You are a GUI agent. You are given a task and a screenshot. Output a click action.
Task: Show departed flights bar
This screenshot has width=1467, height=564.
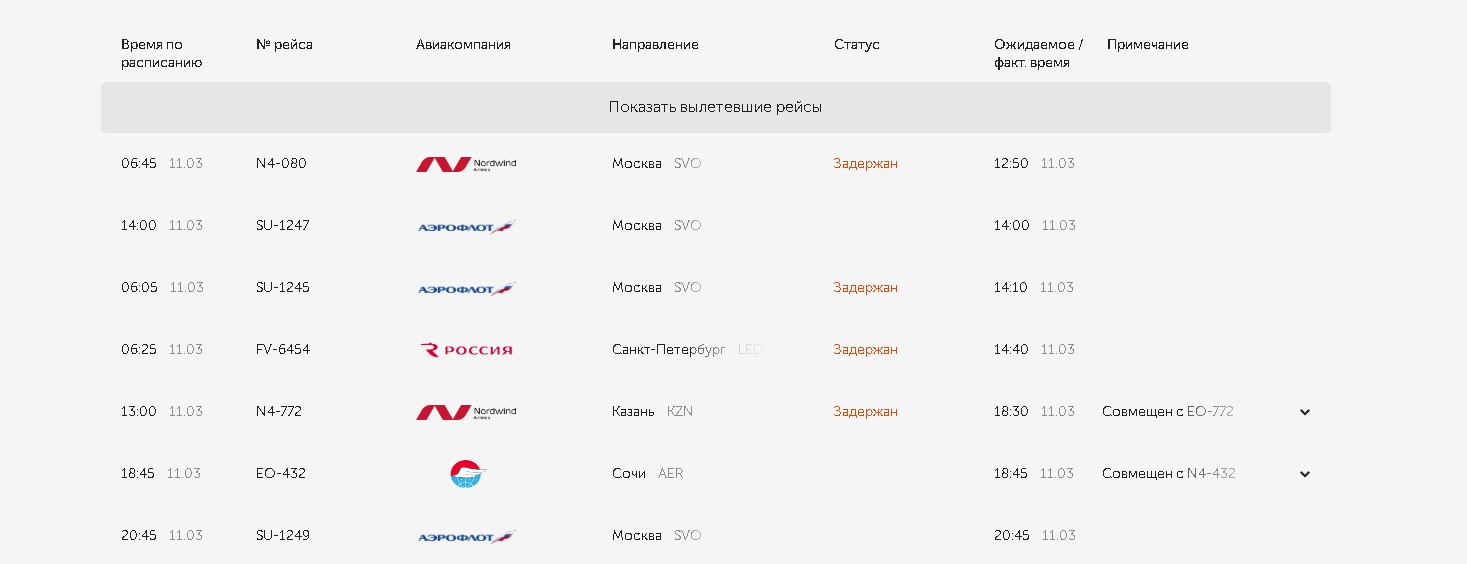(715, 107)
